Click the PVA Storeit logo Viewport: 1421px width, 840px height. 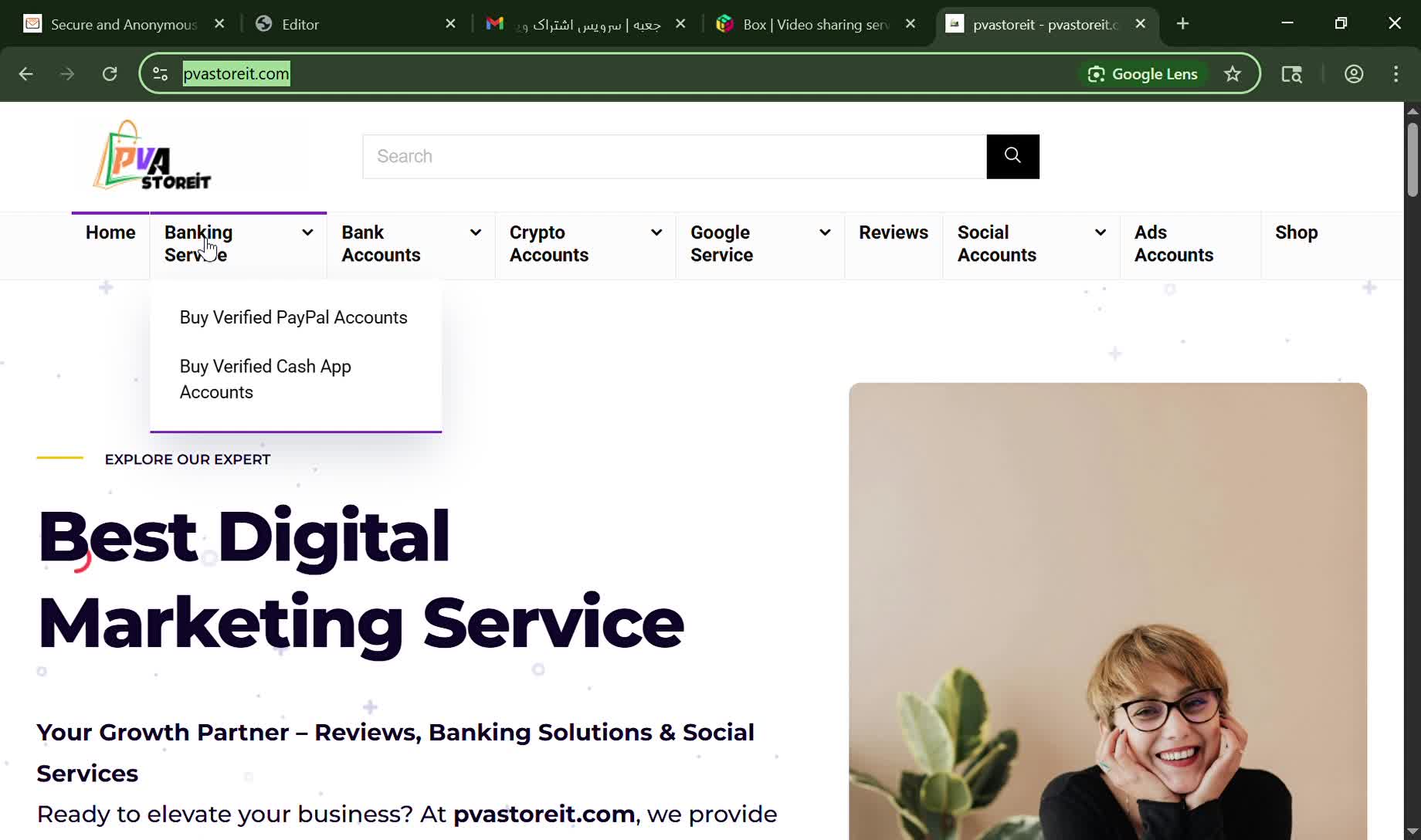pyautogui.click(x=152, y=155)
